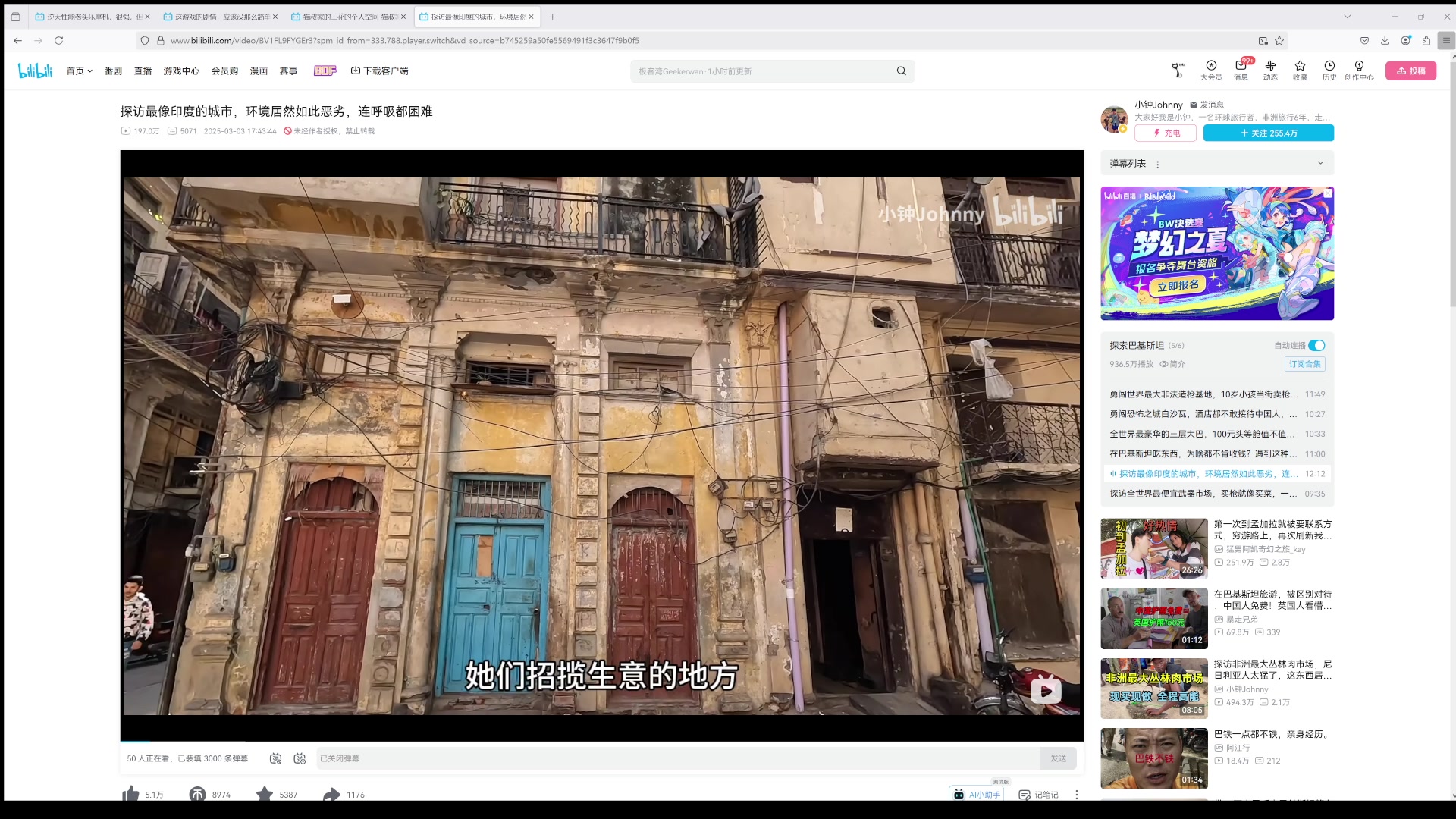Open the 弹幕列表 three-dot menu
Image resolution: width=1456 pixels, height=819 pixels.
coord(1157,164)
